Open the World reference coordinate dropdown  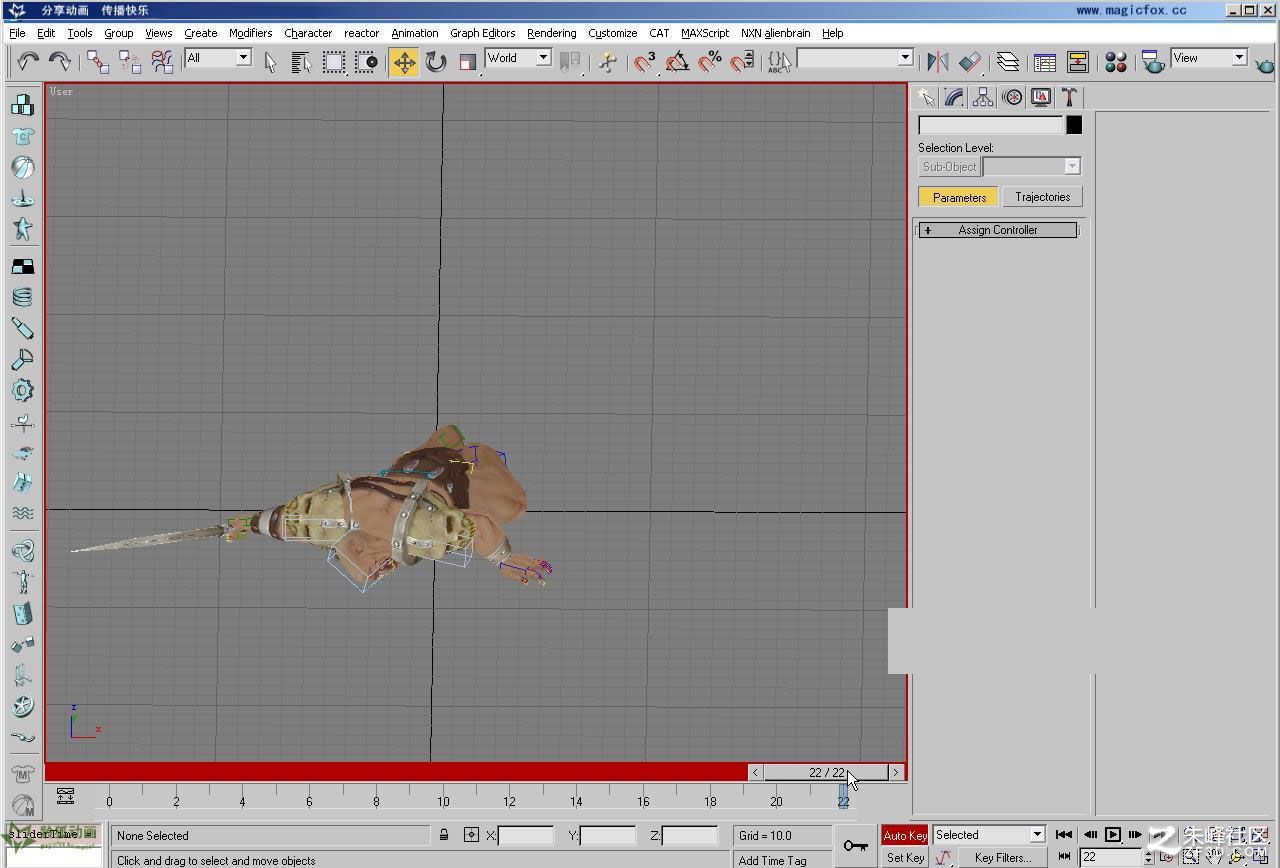tap(518, 58)
